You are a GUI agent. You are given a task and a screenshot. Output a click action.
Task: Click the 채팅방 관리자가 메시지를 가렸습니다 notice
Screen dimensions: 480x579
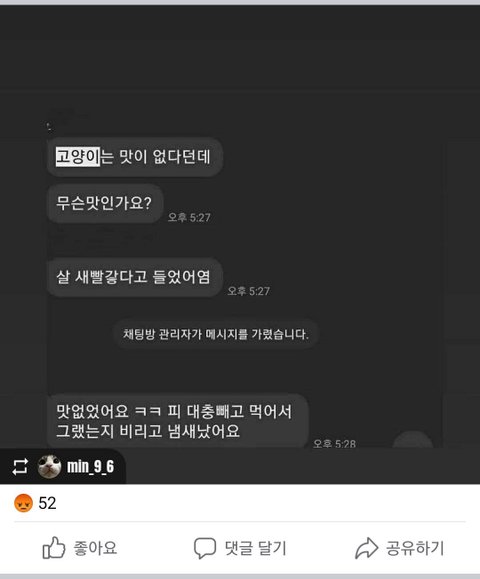[x=216, y=334]
